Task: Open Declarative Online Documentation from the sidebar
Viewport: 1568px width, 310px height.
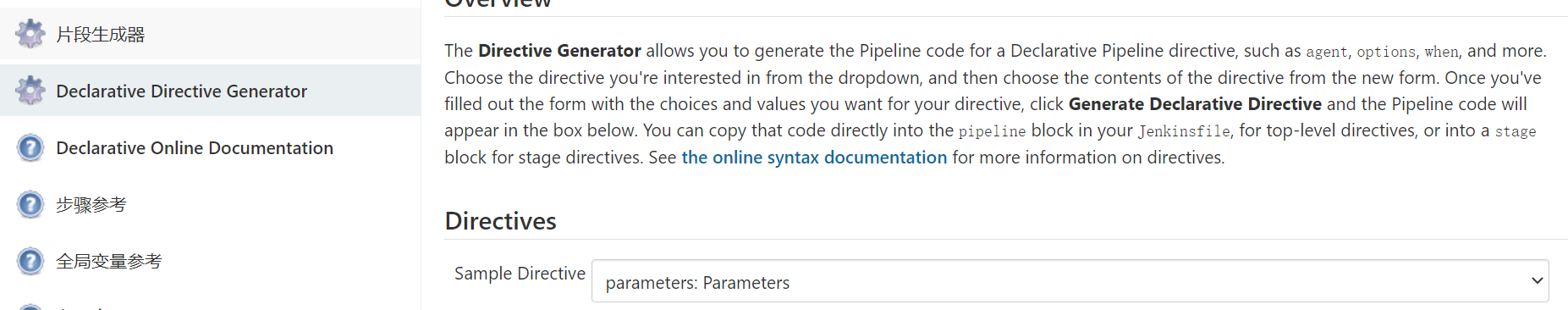Action: 195,148
